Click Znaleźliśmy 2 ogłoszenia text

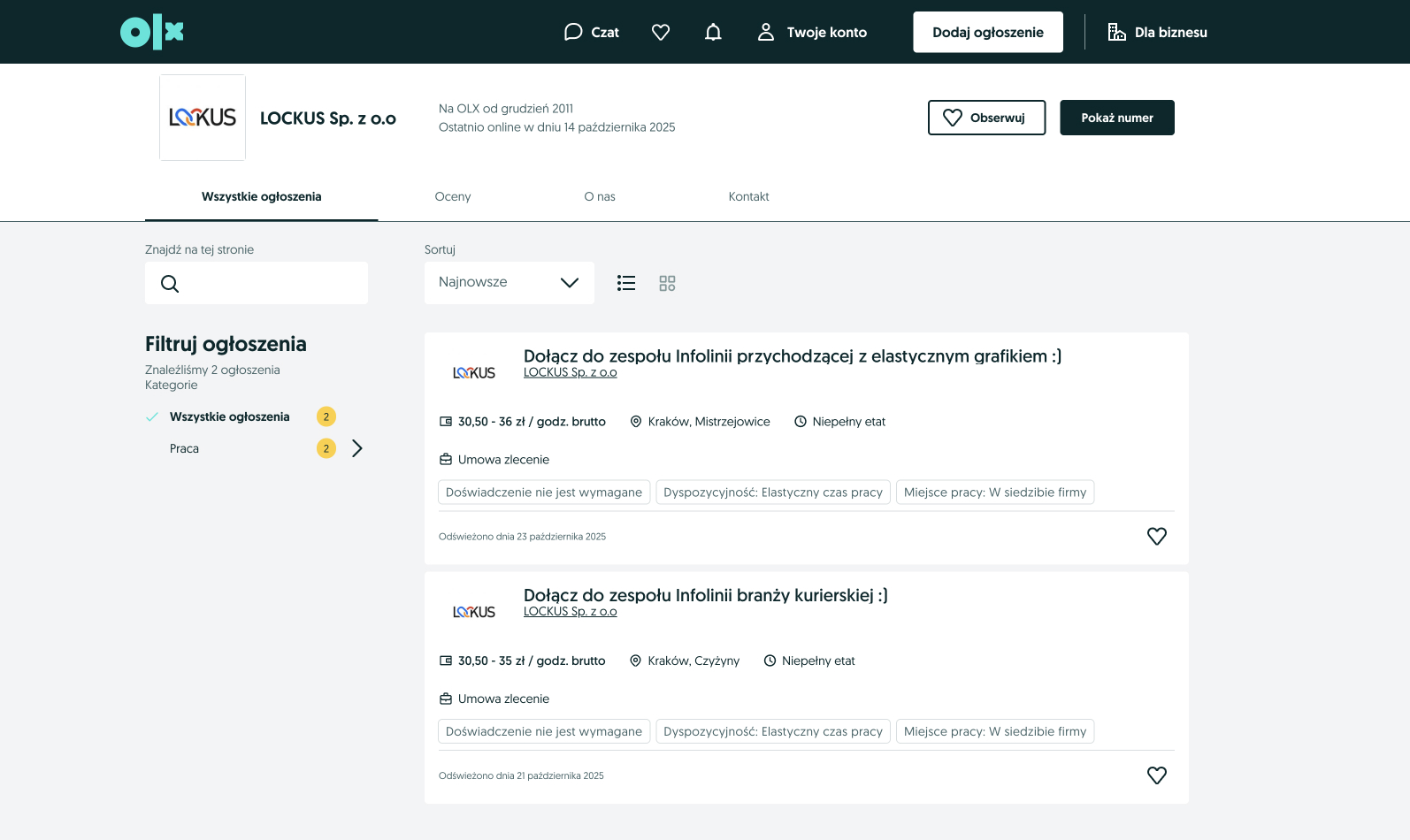[212, 370]
